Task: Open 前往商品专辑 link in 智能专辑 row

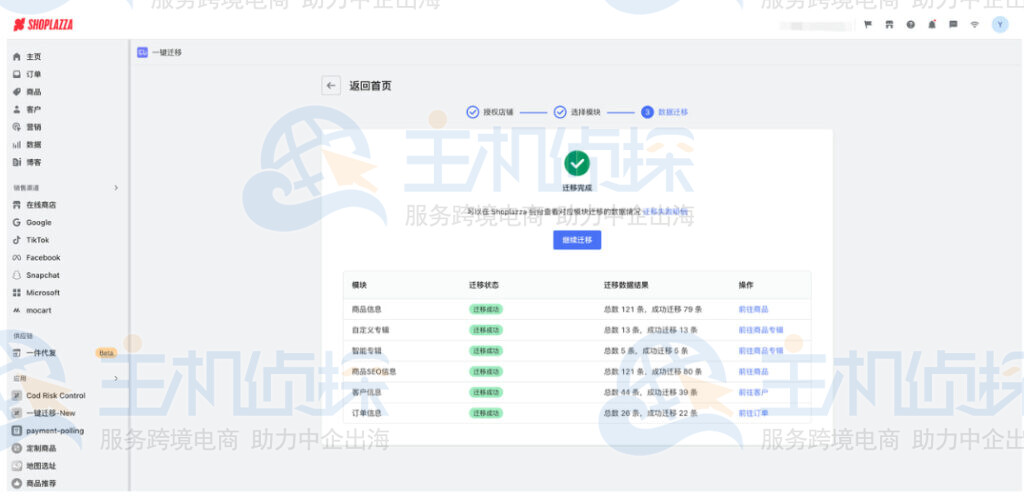Action: click(x=760, y=351)
